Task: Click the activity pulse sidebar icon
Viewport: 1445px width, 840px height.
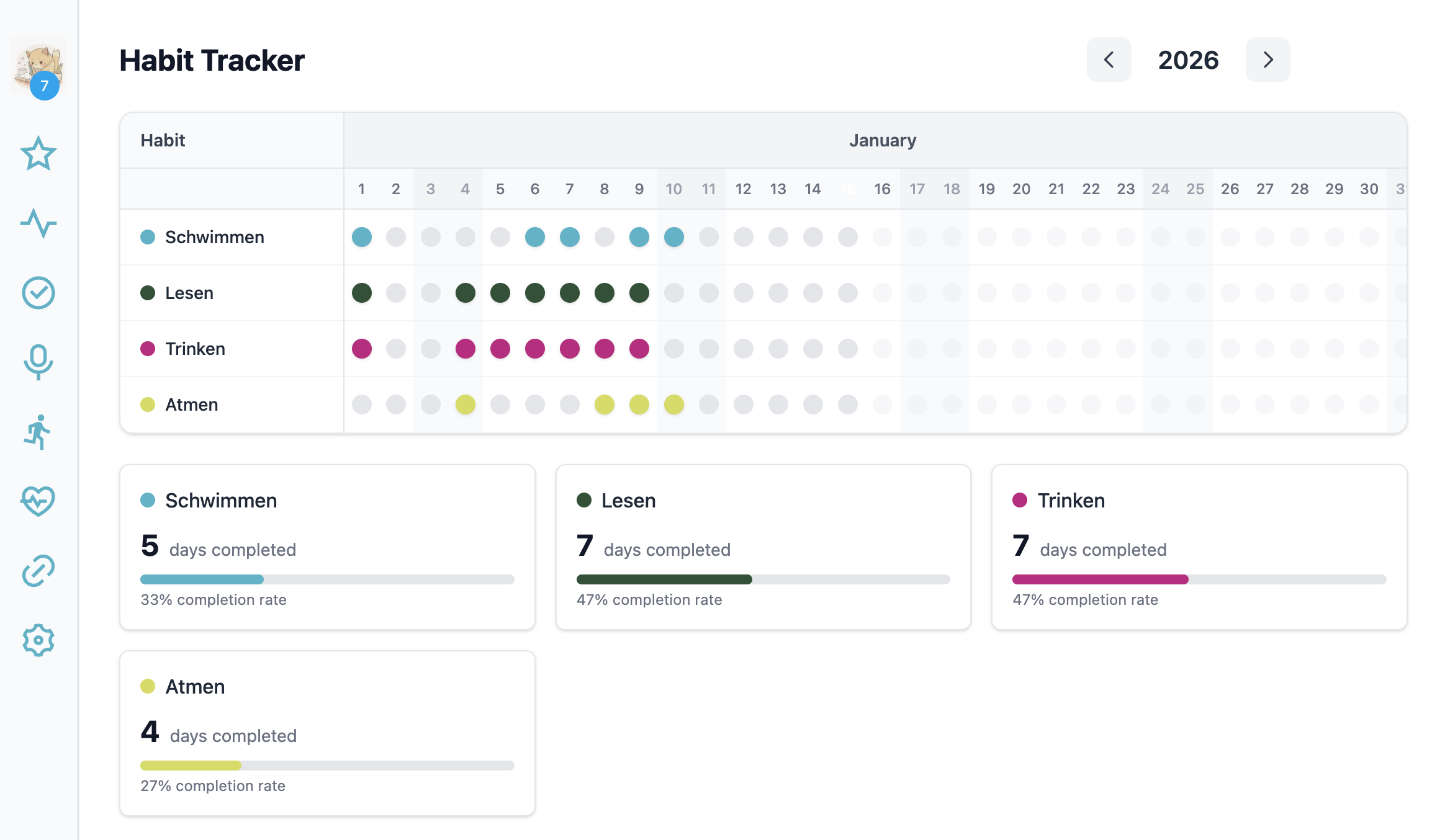Action: (38, 223)
